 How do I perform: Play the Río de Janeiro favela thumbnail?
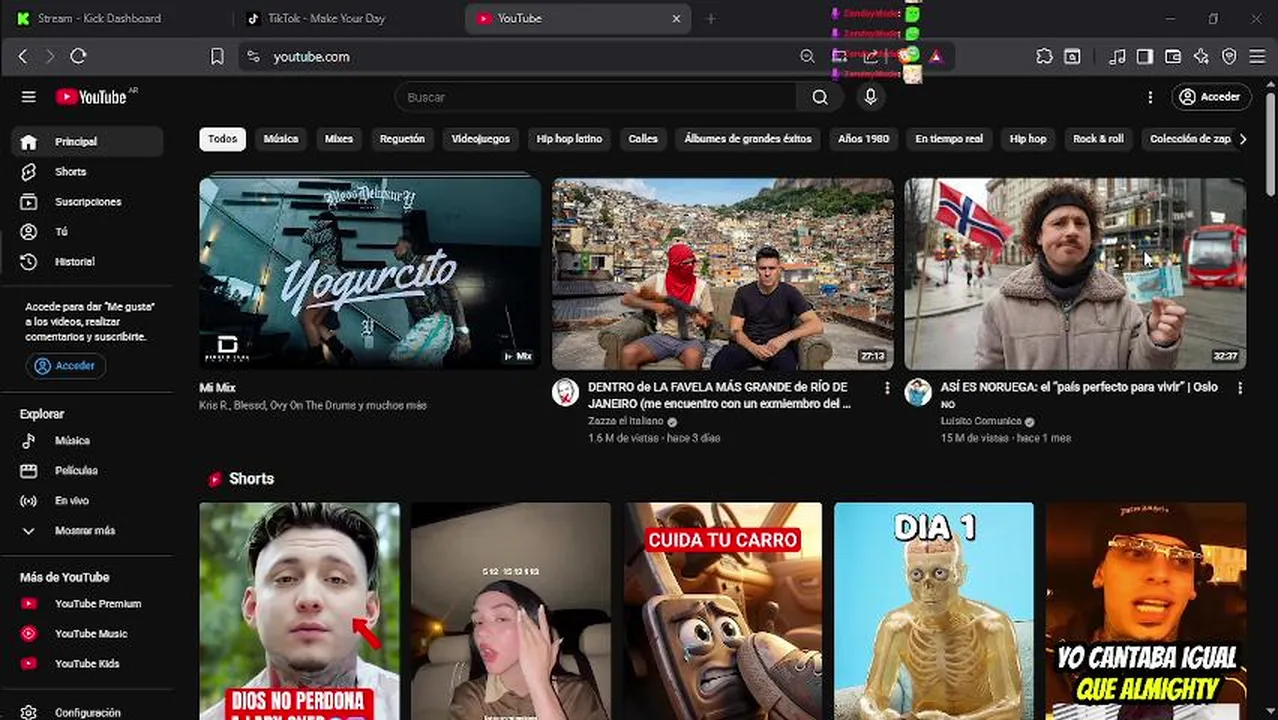723,274
